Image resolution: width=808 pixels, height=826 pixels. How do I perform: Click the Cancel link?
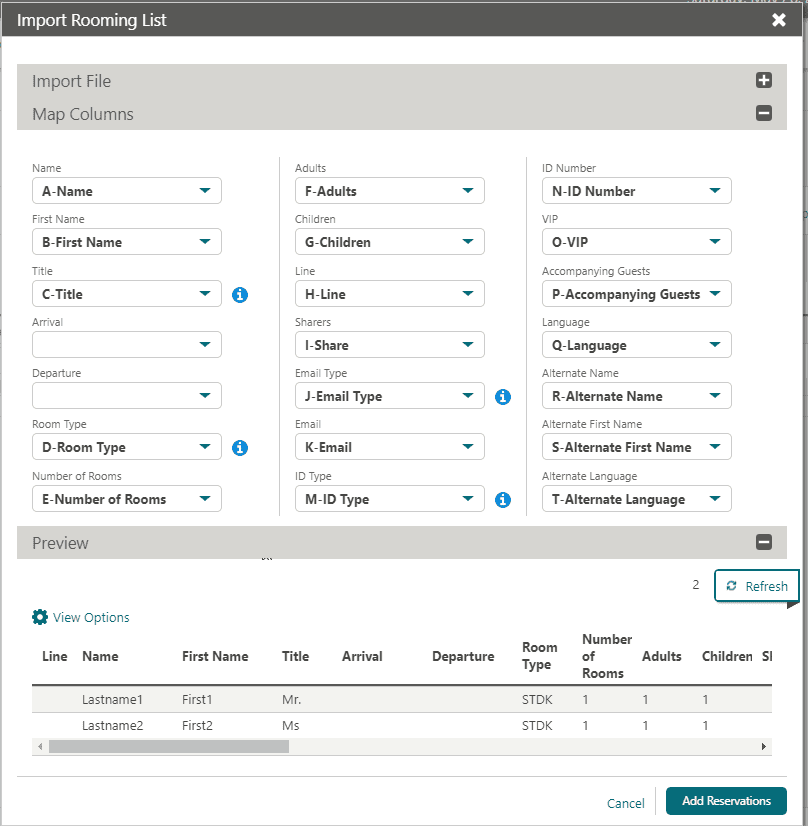(625, 803)
